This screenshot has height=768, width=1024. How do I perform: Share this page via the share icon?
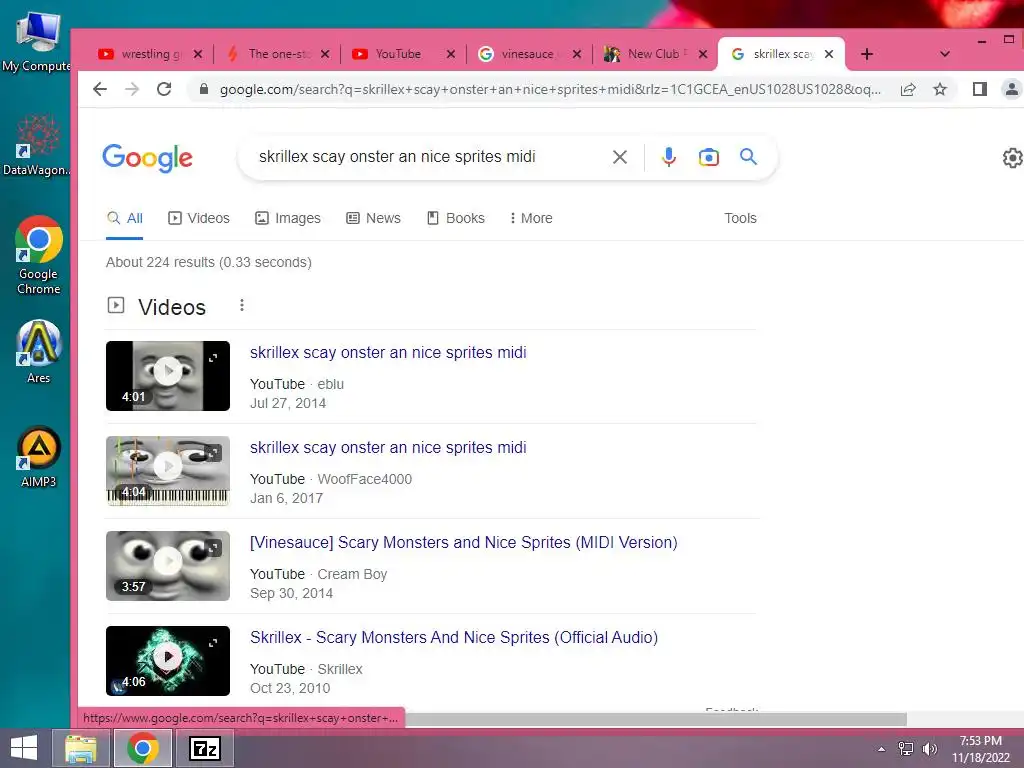(x=908, y=89)
